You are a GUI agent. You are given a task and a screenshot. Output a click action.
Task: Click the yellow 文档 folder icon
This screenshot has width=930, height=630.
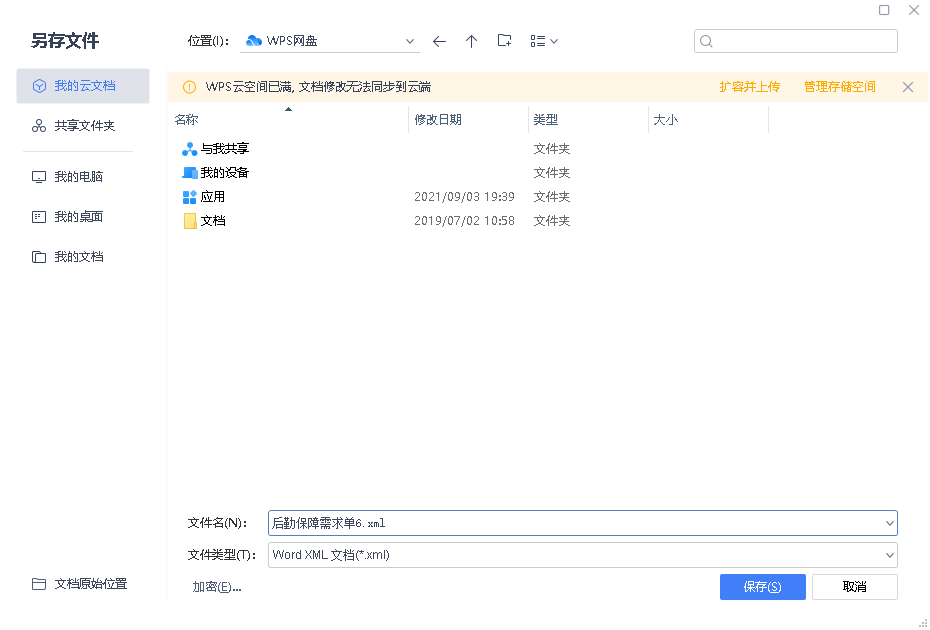pyautogui.click(x=189, y=221)
